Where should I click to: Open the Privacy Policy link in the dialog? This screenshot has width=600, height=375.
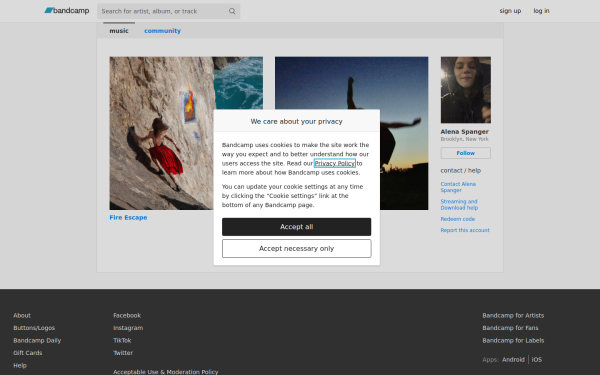pos(334,163)
